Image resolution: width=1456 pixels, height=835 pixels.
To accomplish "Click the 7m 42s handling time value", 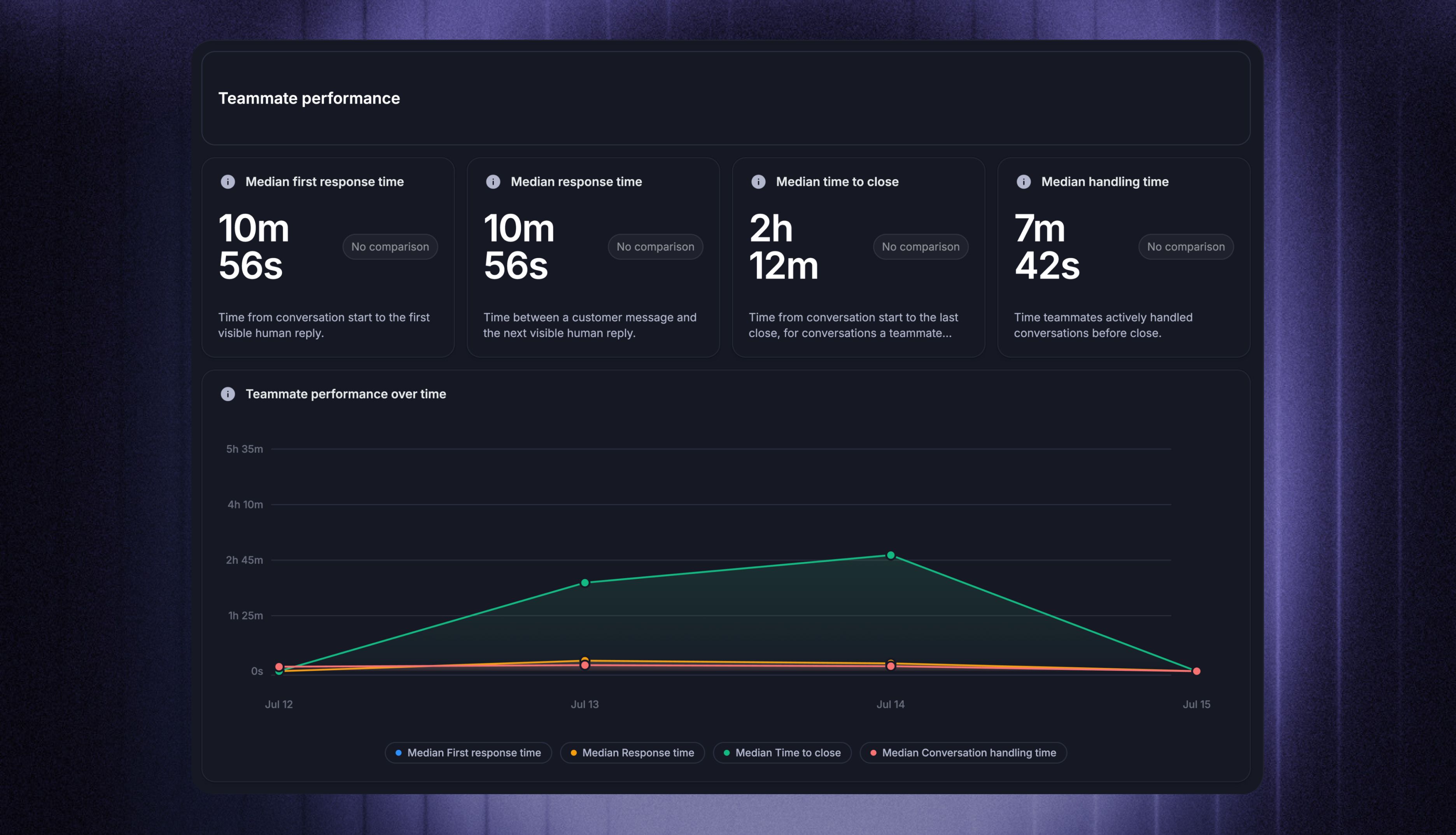I will pos(1047,246).
